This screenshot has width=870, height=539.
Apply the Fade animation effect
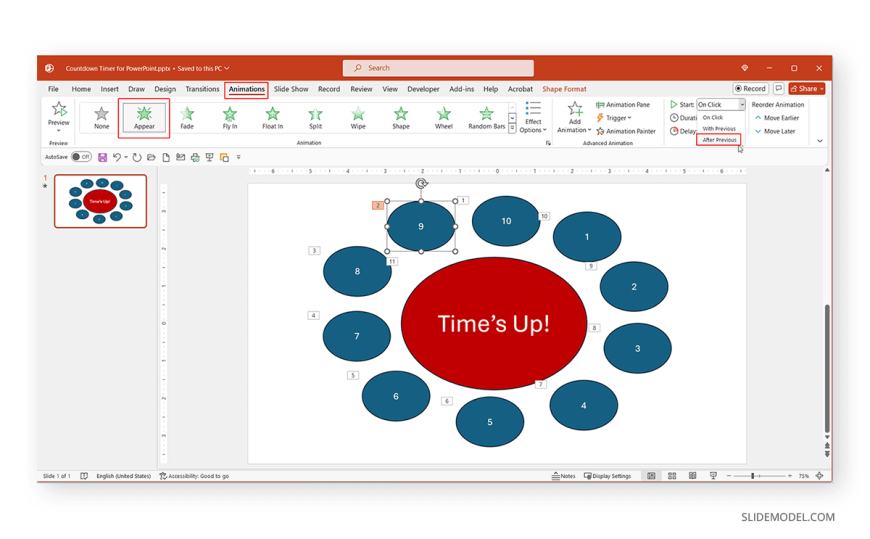187,118
